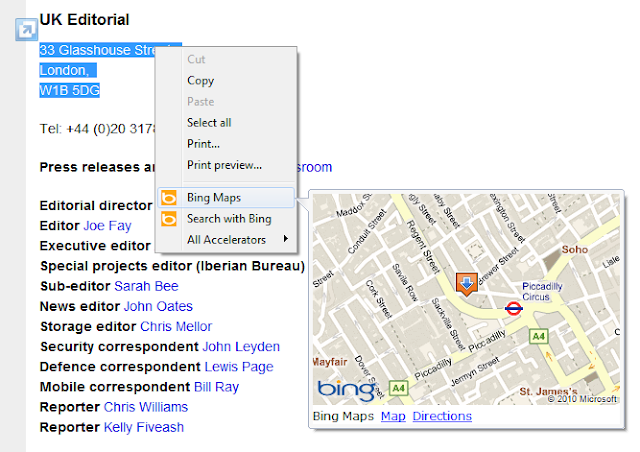Screen dimensions: 640x452
Task: Open Print preview... from context menu
Action: [x=224, y=165]
